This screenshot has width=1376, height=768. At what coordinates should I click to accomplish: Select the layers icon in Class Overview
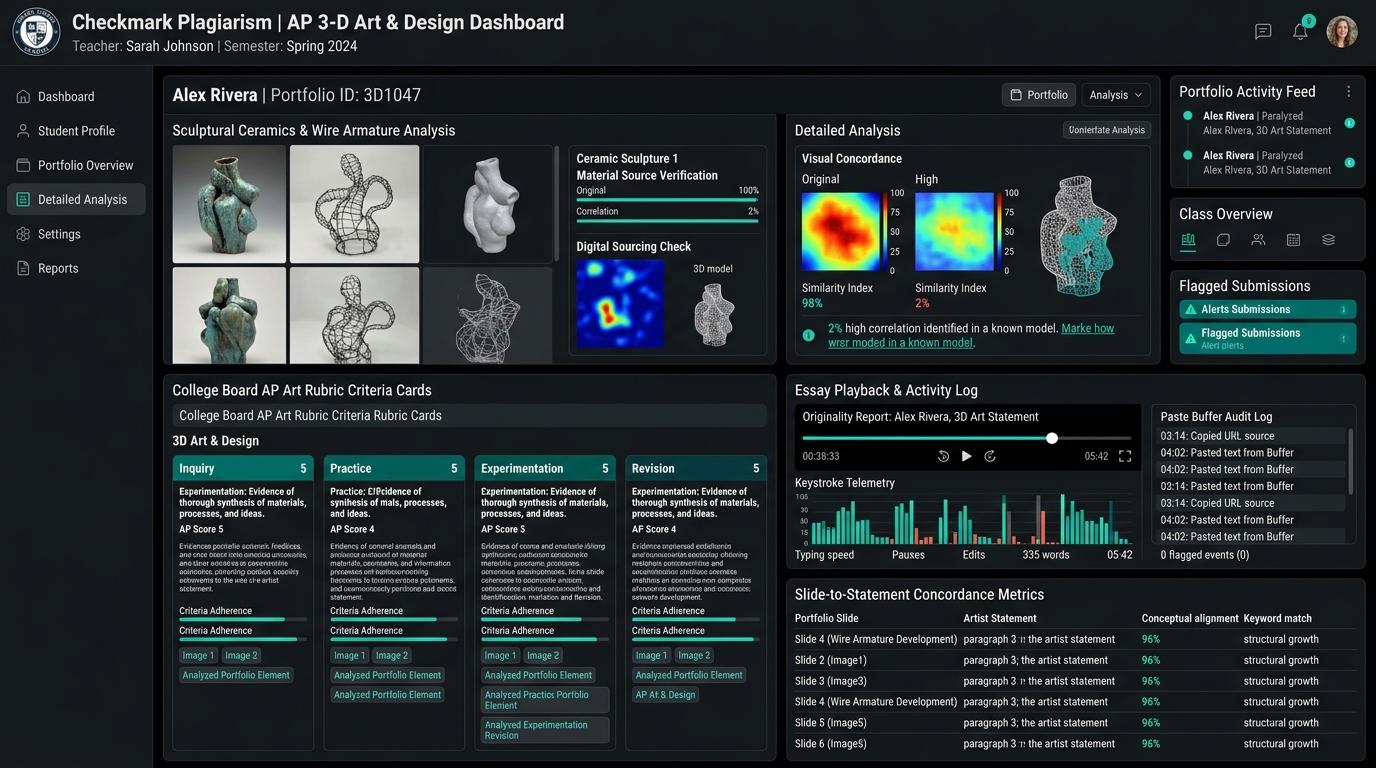coord(1328,240)
